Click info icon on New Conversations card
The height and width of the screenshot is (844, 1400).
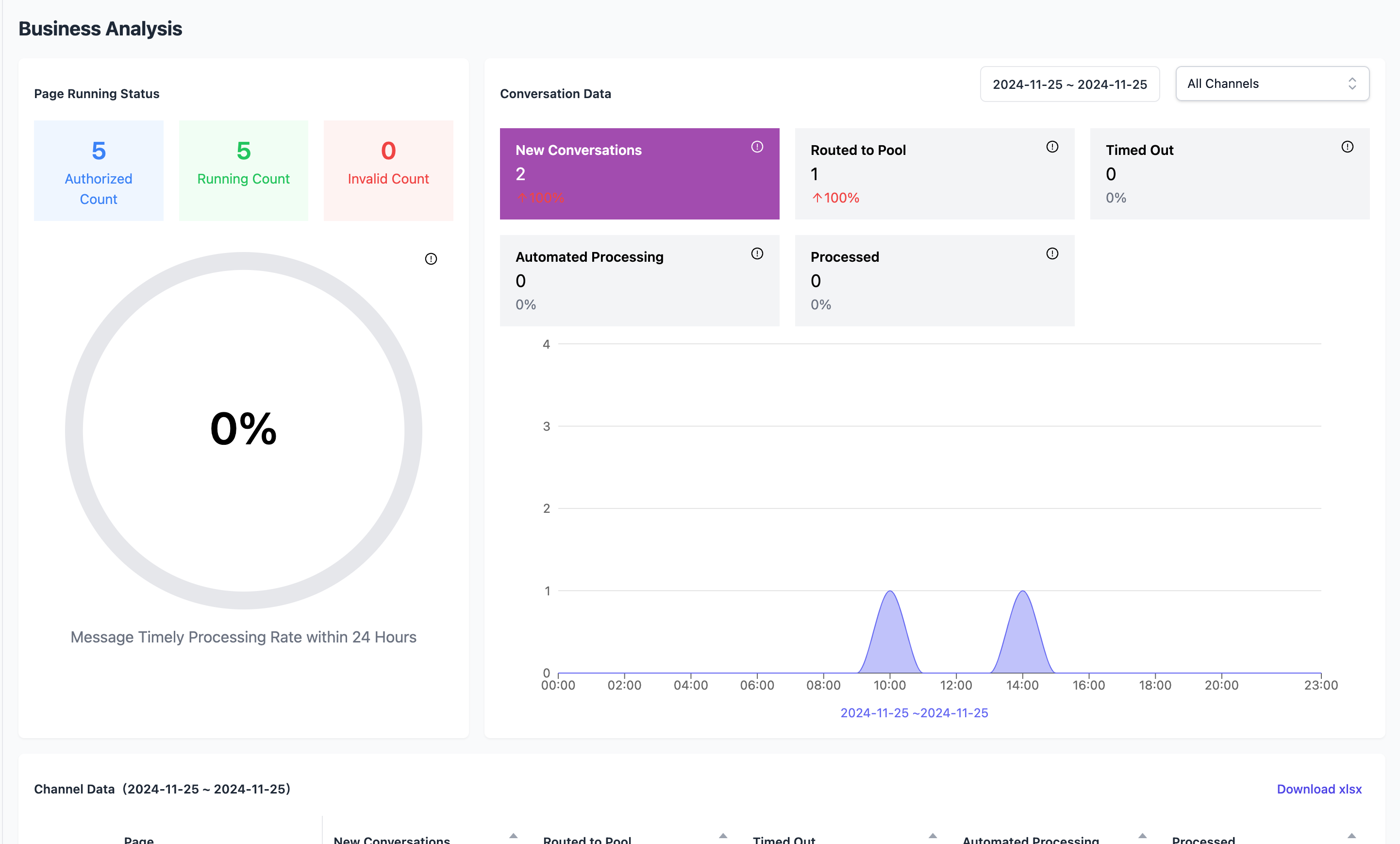coord(757,147)
